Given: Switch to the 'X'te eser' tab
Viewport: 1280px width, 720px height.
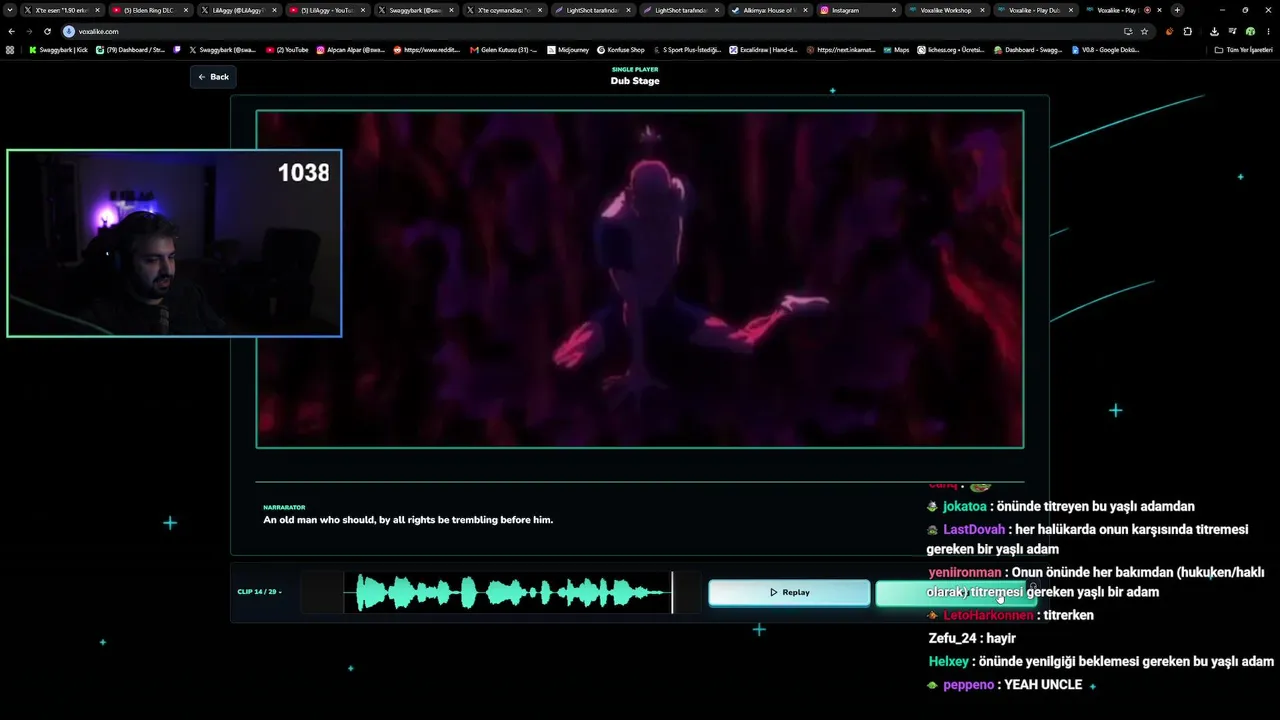Looking at the screenshot, I should 62,10.
